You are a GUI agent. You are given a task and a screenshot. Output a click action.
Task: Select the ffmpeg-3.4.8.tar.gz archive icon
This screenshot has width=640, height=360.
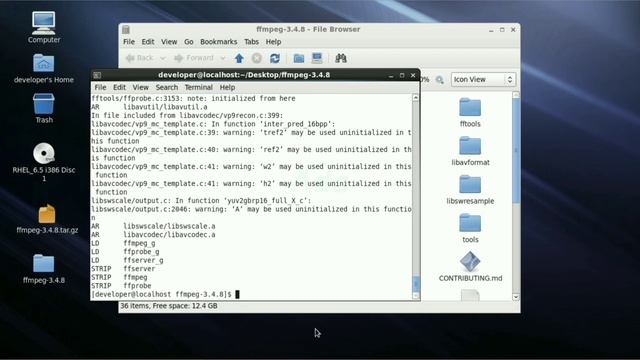tap(47, 219)
